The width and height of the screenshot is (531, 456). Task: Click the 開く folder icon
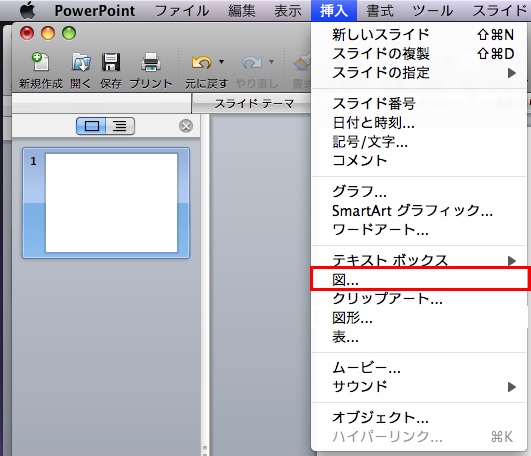click(x=81, y=62)
